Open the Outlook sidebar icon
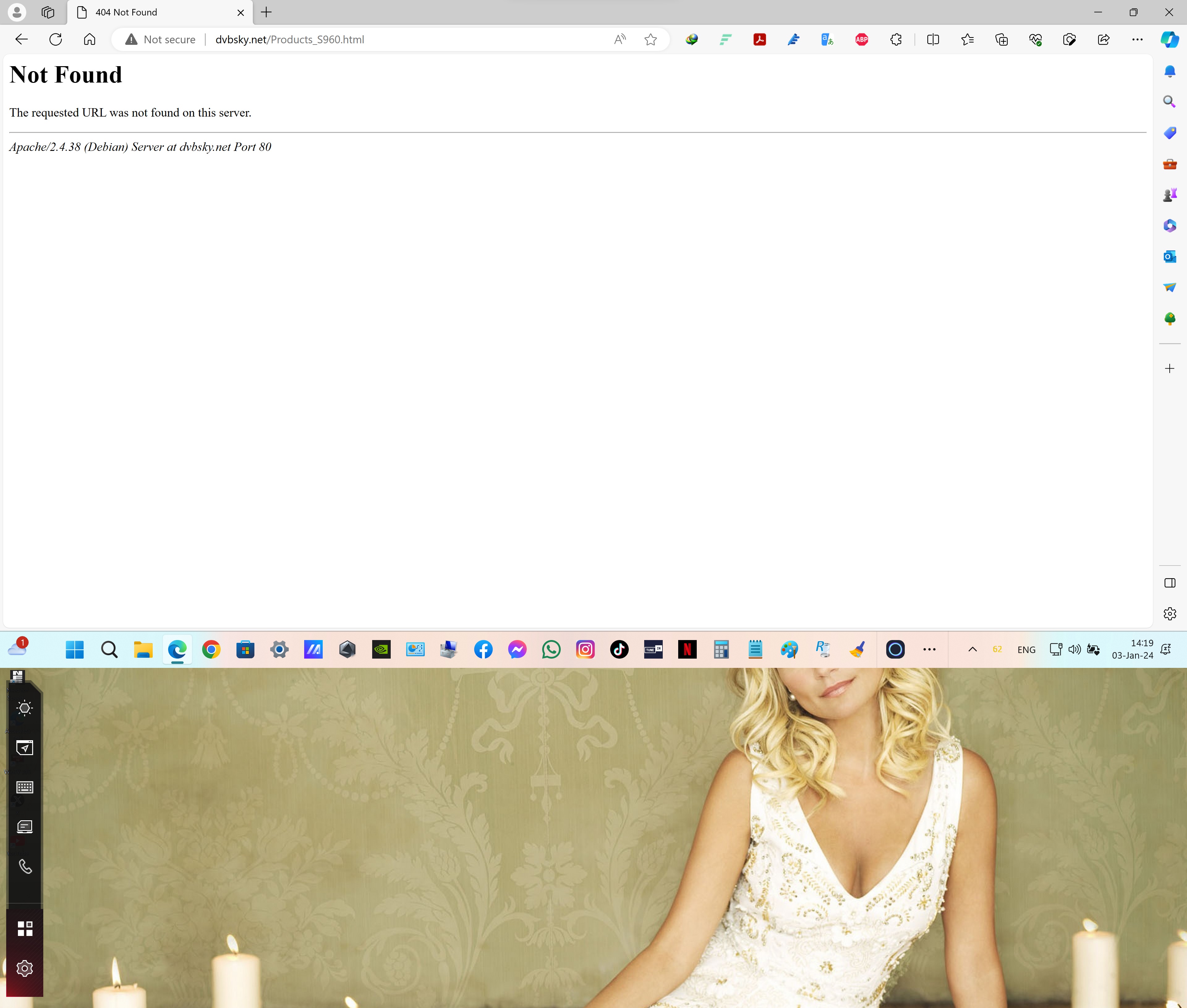 click(1169, 257)
